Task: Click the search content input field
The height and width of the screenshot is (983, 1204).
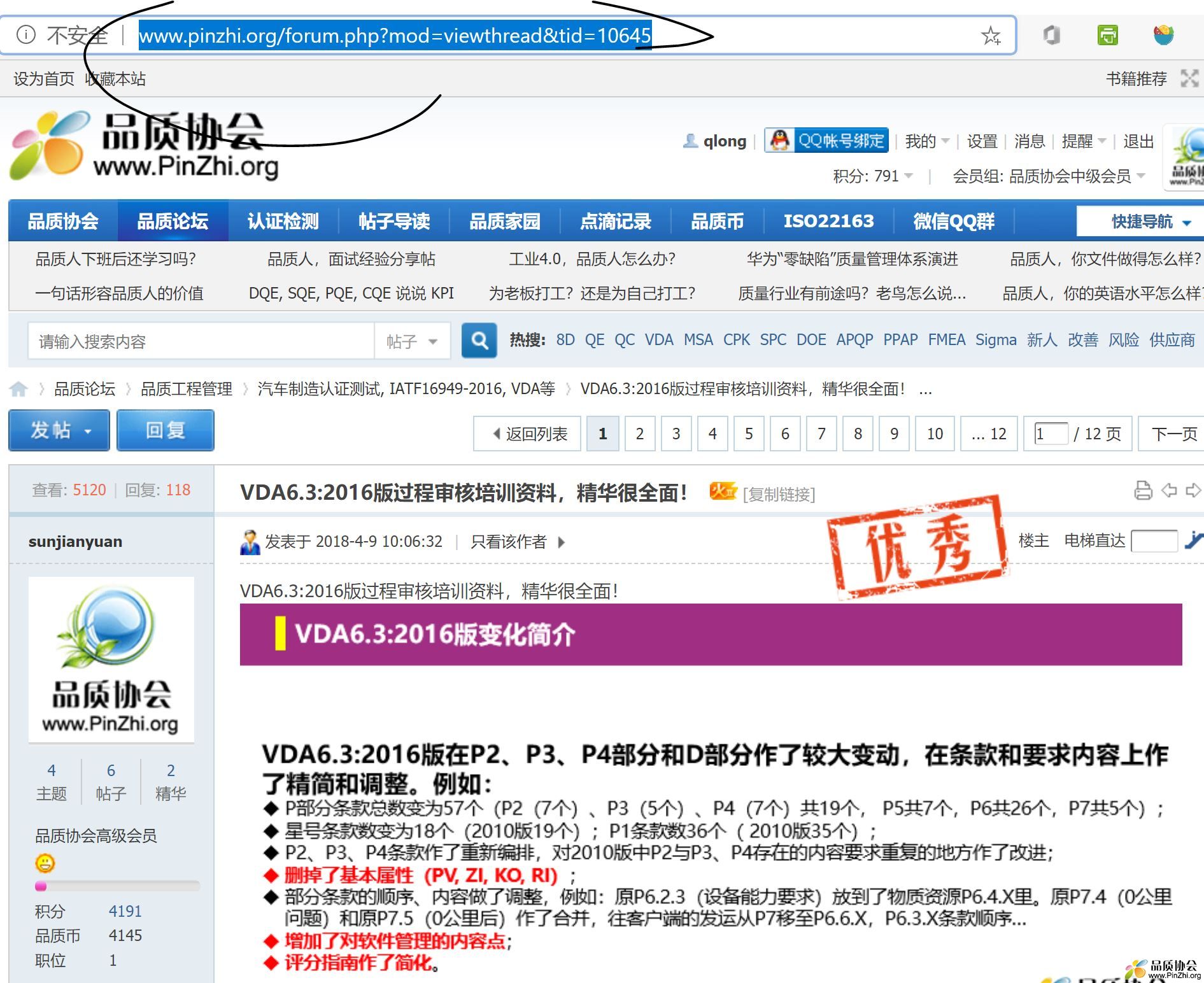Action: tap(201, 341)
